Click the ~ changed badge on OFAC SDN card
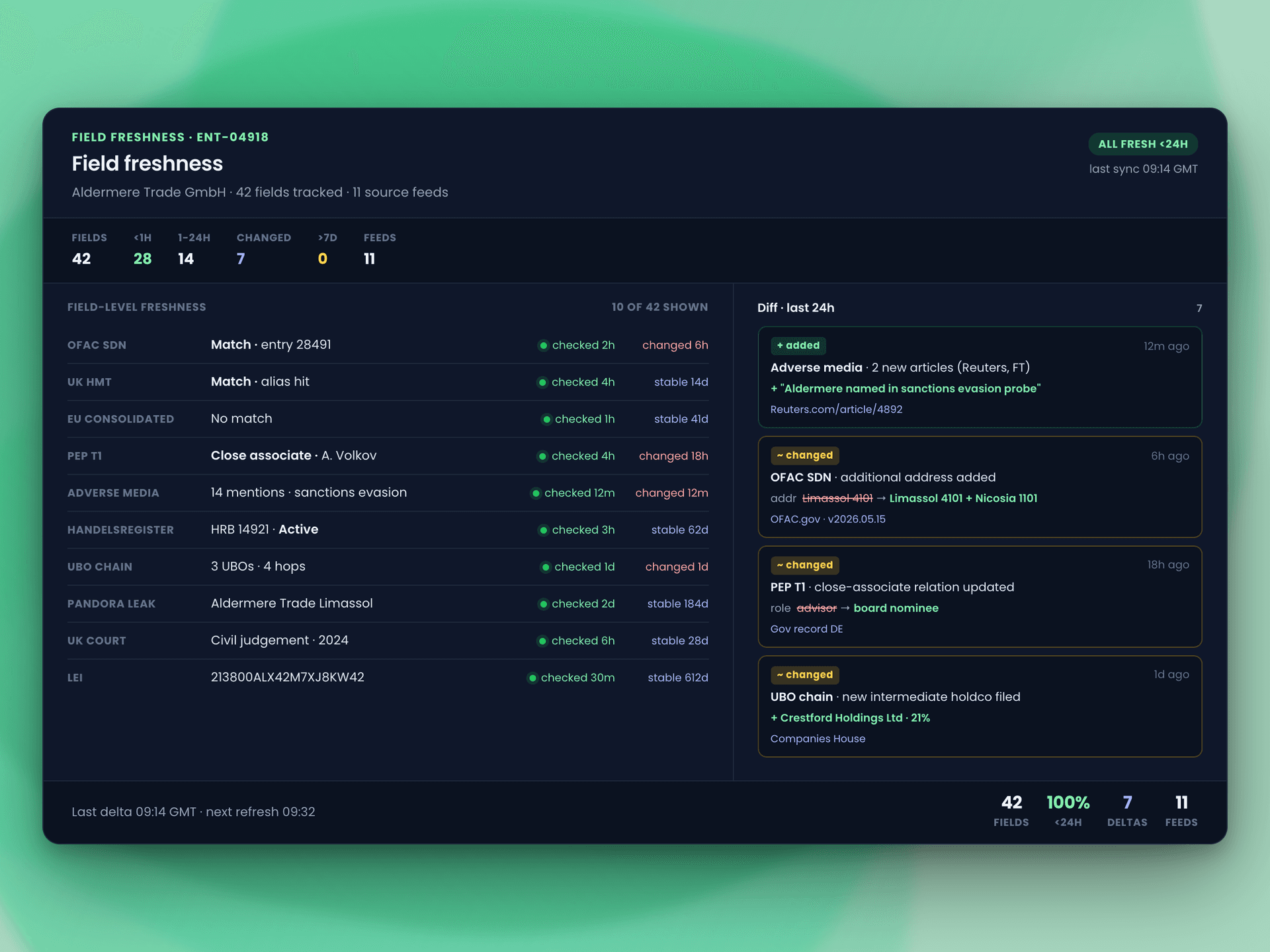The height and width of the screenshot is (952, 1270). click(804, 455)
